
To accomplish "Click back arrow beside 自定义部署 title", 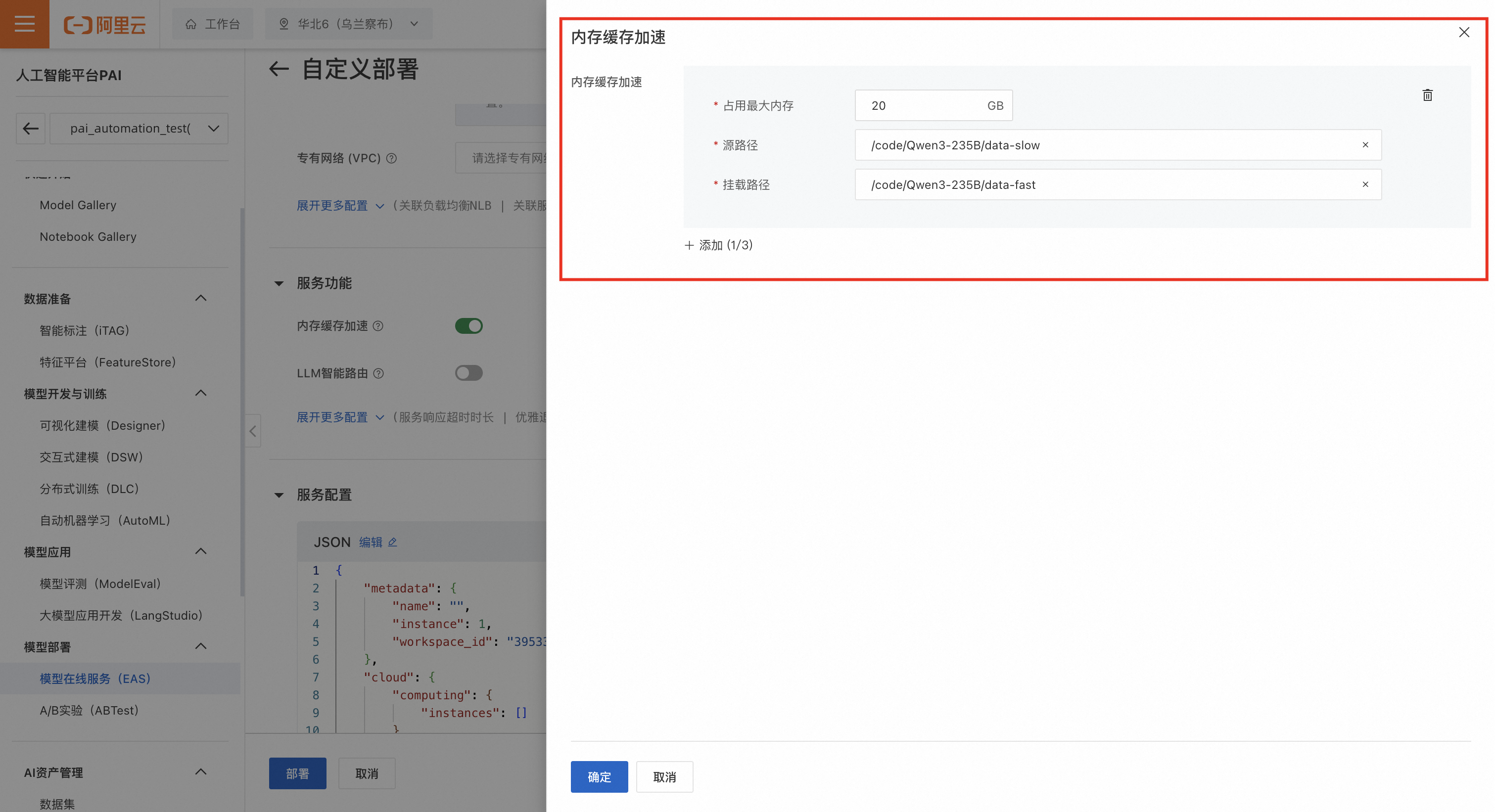I will pyautogui.click(x=279, y=70).
